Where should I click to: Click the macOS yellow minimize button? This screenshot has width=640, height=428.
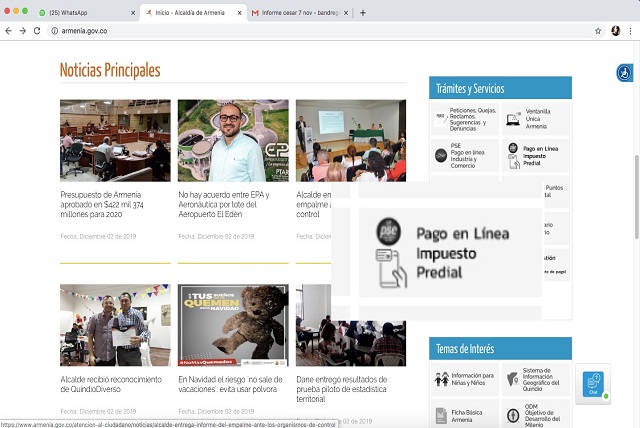(x=16, y=11)
